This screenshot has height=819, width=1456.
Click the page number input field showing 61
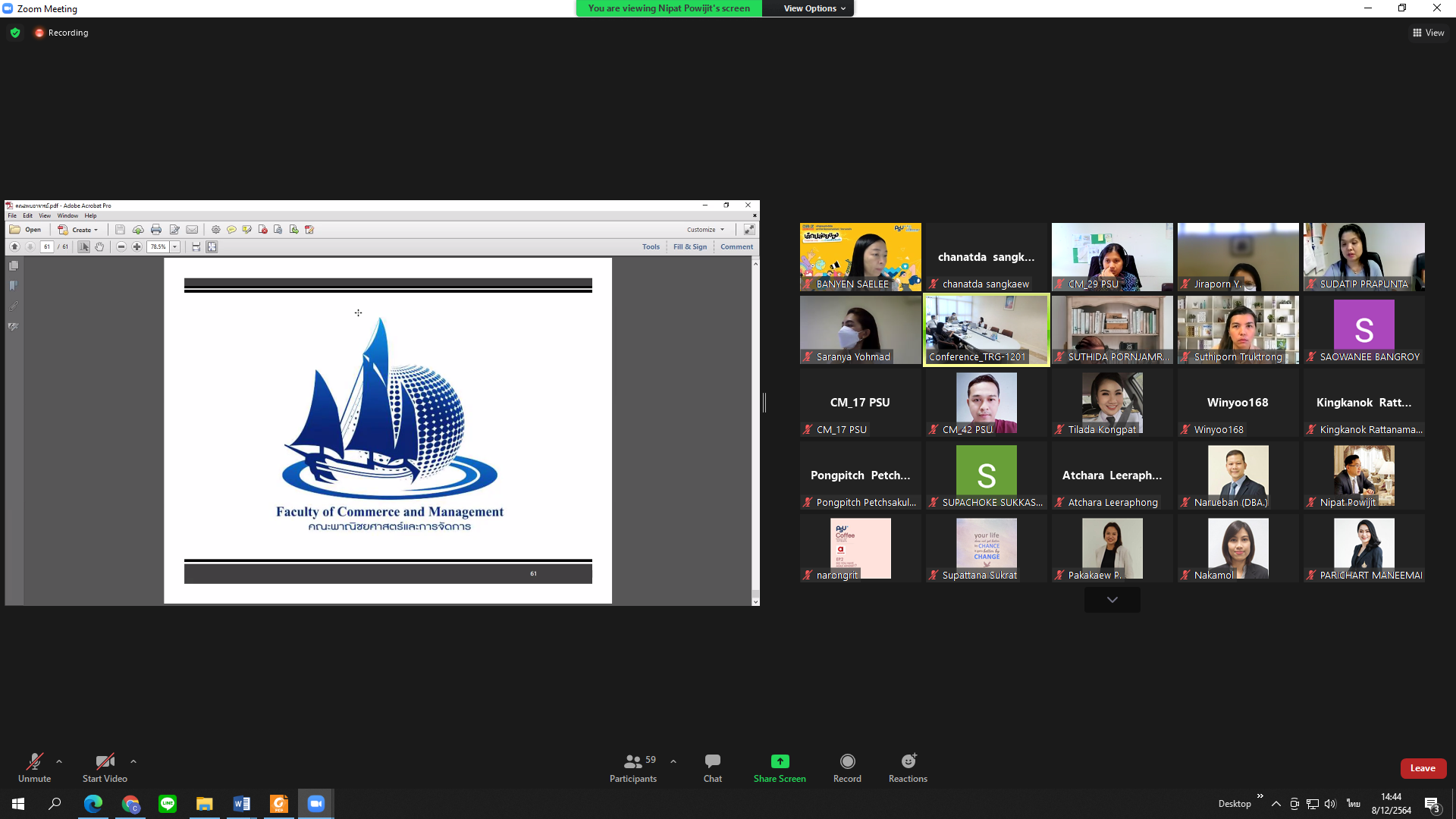pyautogui.click(x=46, y=246)
